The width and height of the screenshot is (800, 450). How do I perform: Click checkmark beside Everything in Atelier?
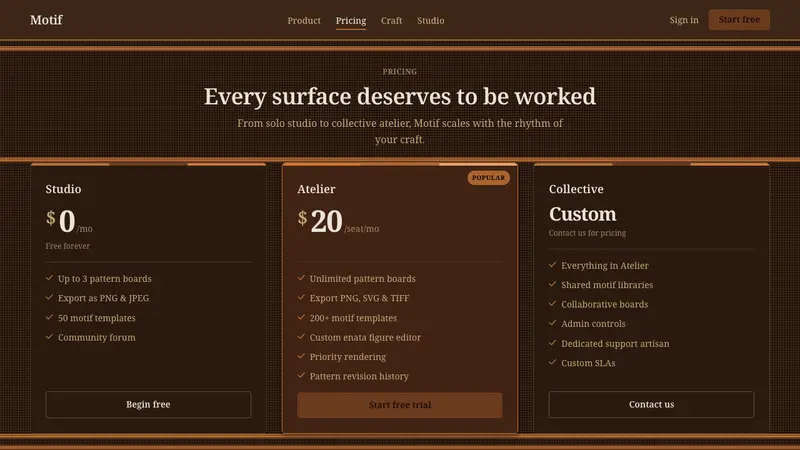coord(553,265)
